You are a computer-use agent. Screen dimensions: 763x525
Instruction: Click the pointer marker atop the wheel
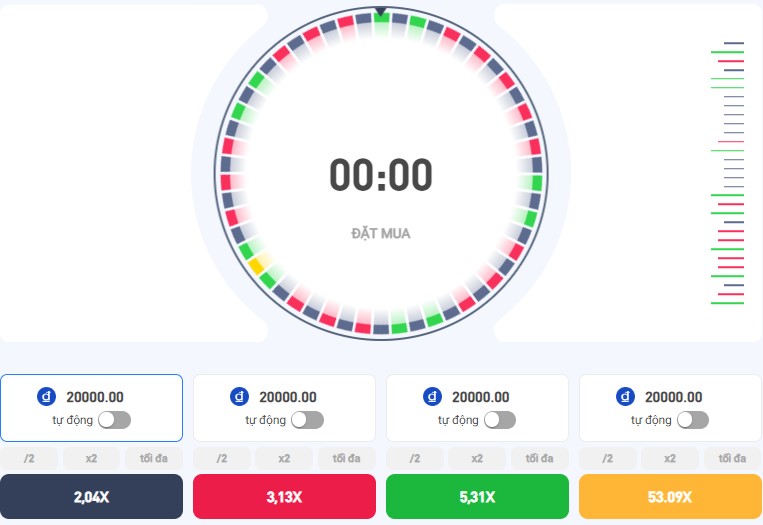(381, 11)
